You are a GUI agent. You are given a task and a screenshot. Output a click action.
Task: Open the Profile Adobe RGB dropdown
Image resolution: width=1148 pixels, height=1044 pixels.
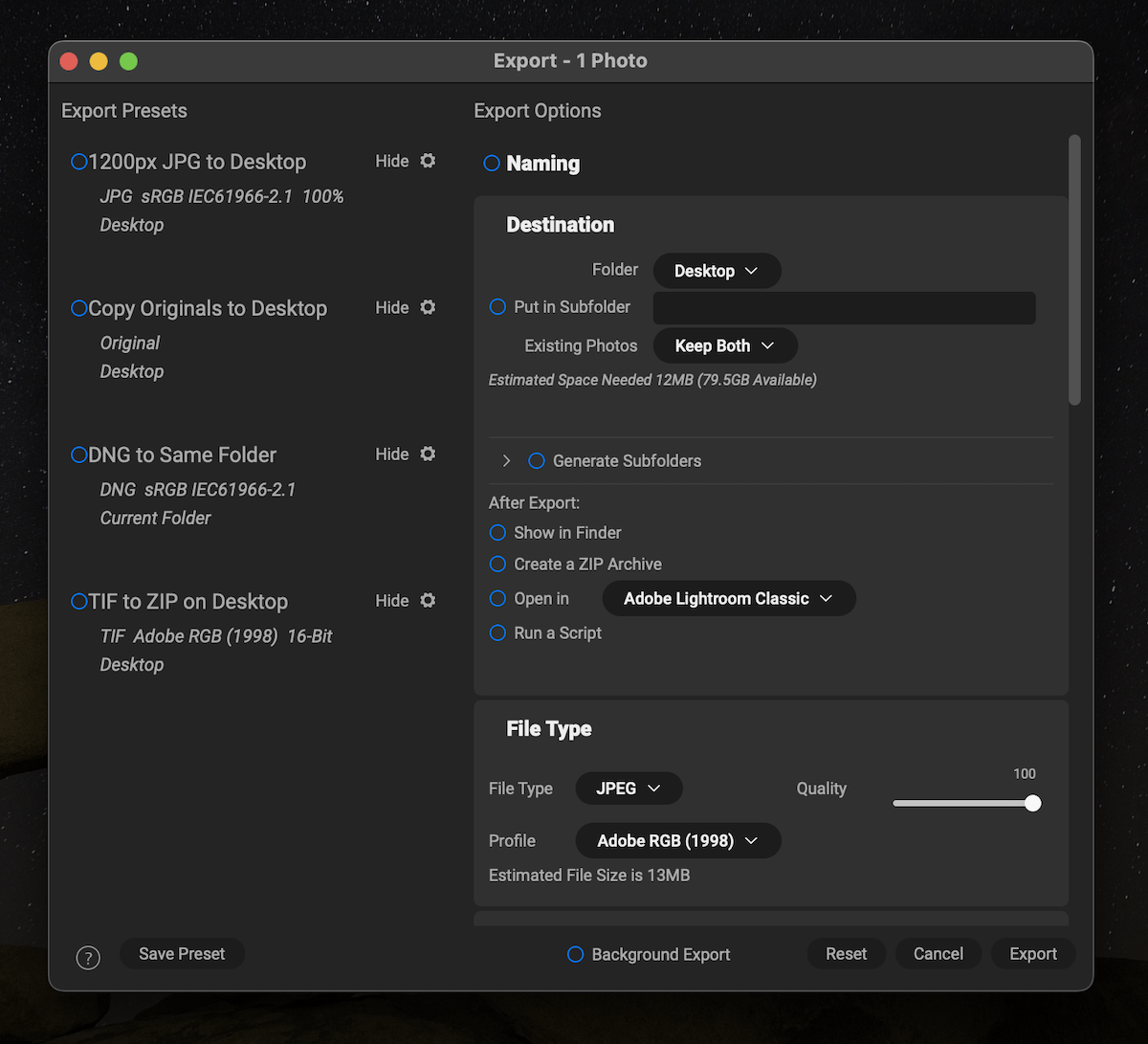coord(678,840)
